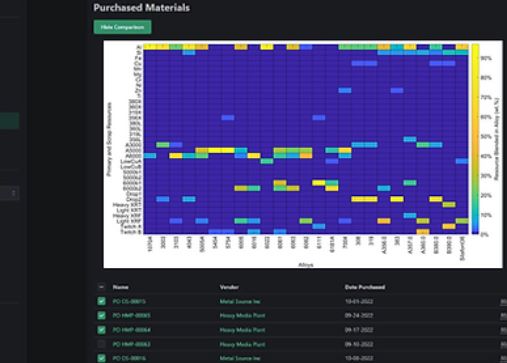Screen dimensions: 507x363
Task: Sort by the Date Purchased column header
Action: 365,287
